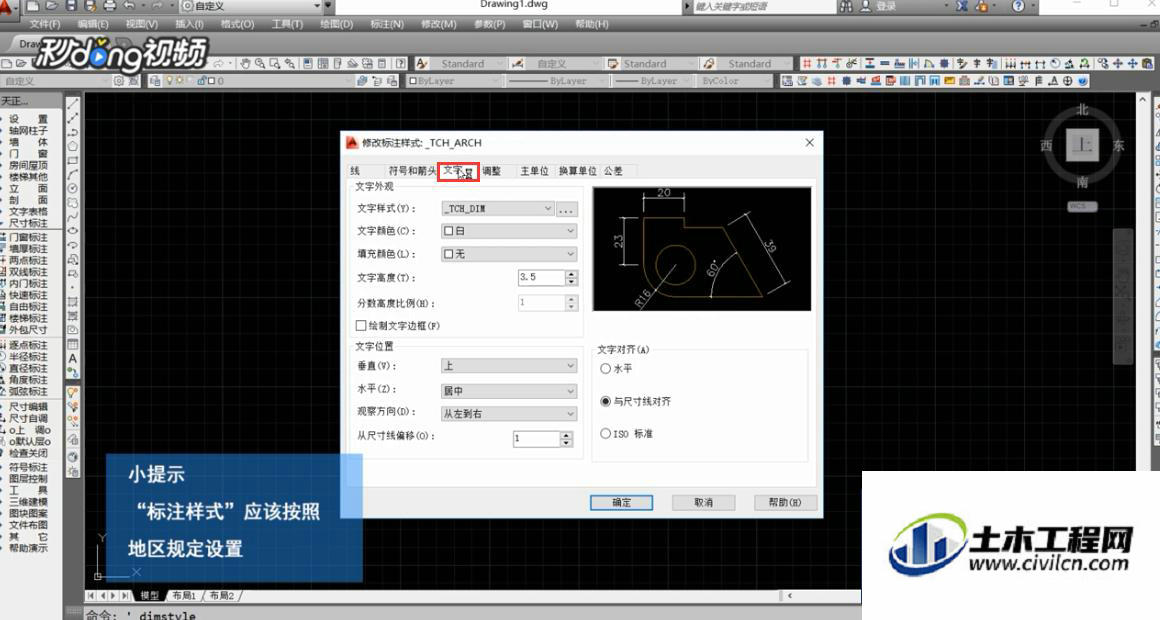This screenshot has height=620, width=1160.
Task: Open the ByLayer linetype dropdown
Action: (x=557, y=81)
